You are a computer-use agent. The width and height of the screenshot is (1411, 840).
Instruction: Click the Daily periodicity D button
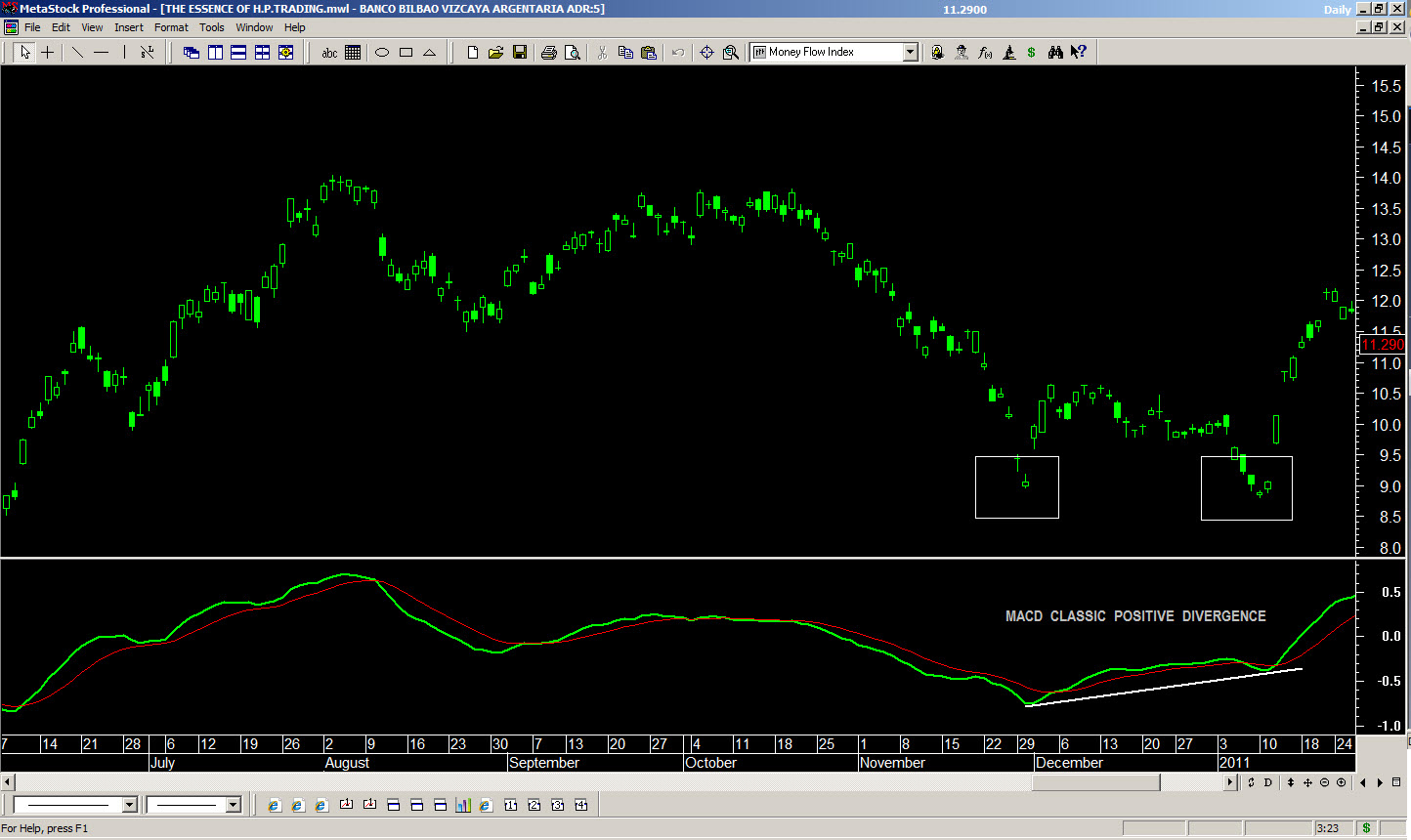[x=1267, y=782]
